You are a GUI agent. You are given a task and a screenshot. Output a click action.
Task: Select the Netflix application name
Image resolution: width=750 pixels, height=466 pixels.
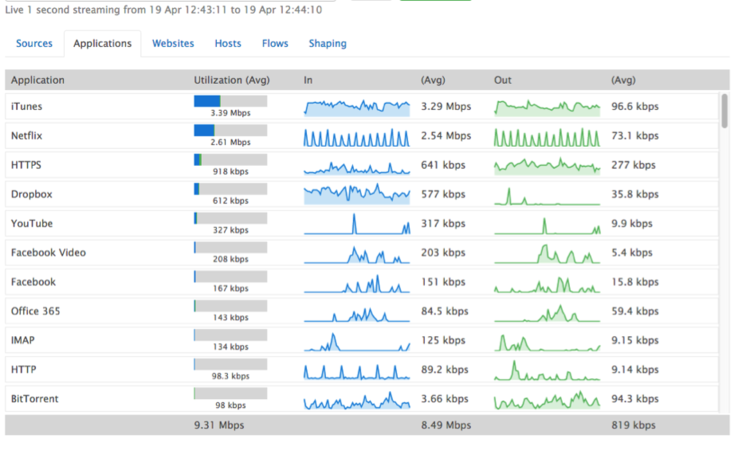pos(27,135)
